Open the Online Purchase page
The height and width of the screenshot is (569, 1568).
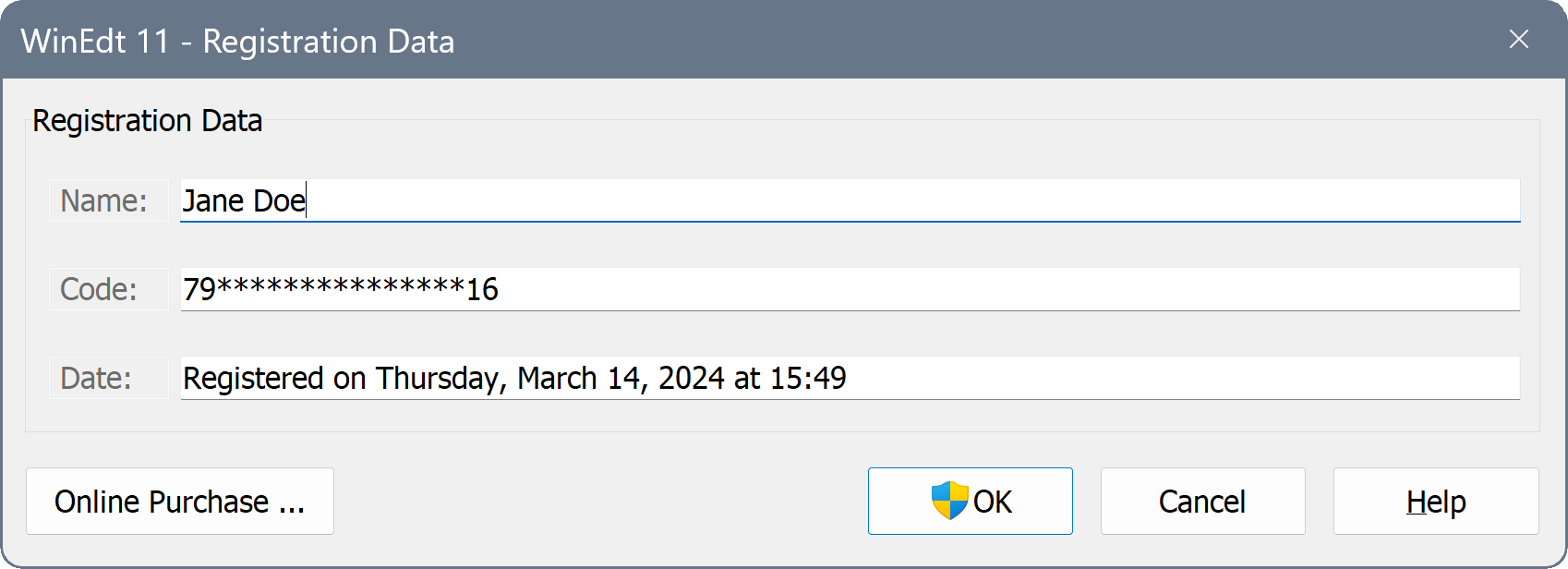(180, 502)
